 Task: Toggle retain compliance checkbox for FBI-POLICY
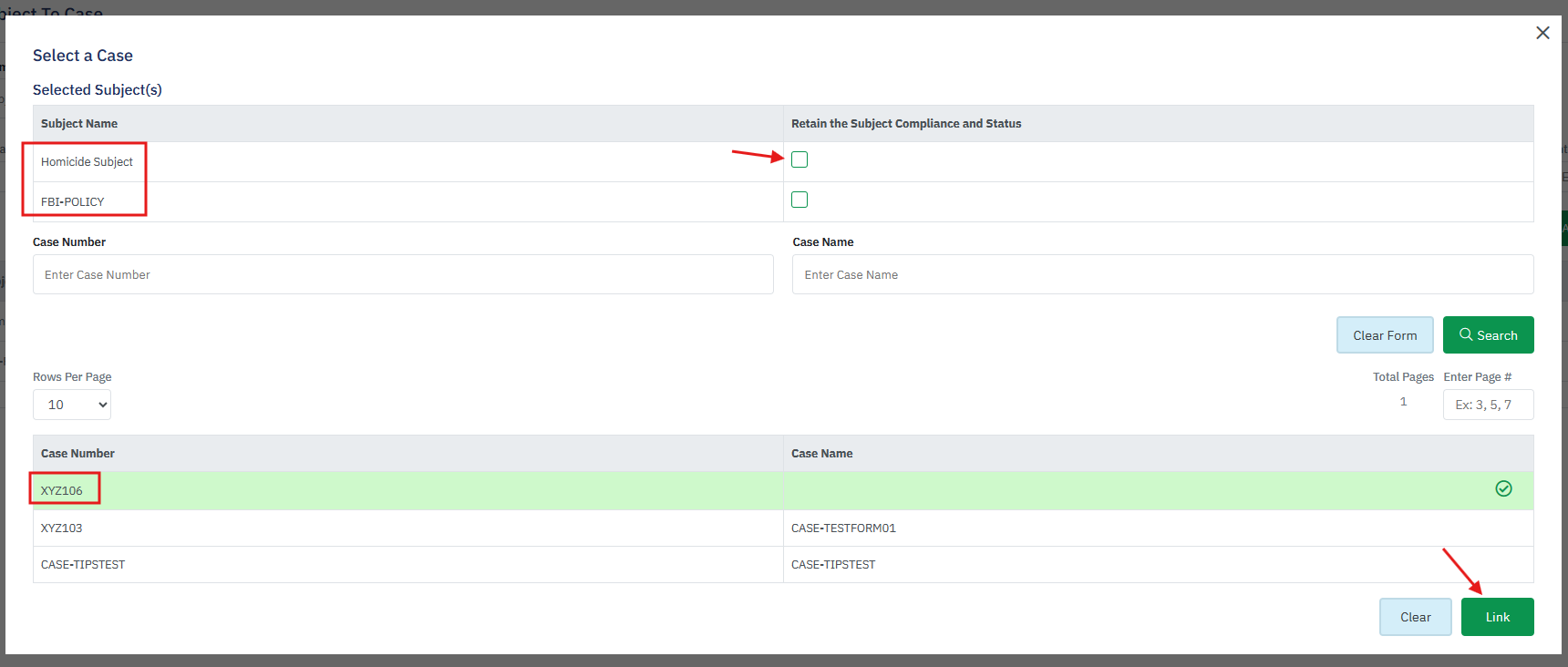coord(799,200)
